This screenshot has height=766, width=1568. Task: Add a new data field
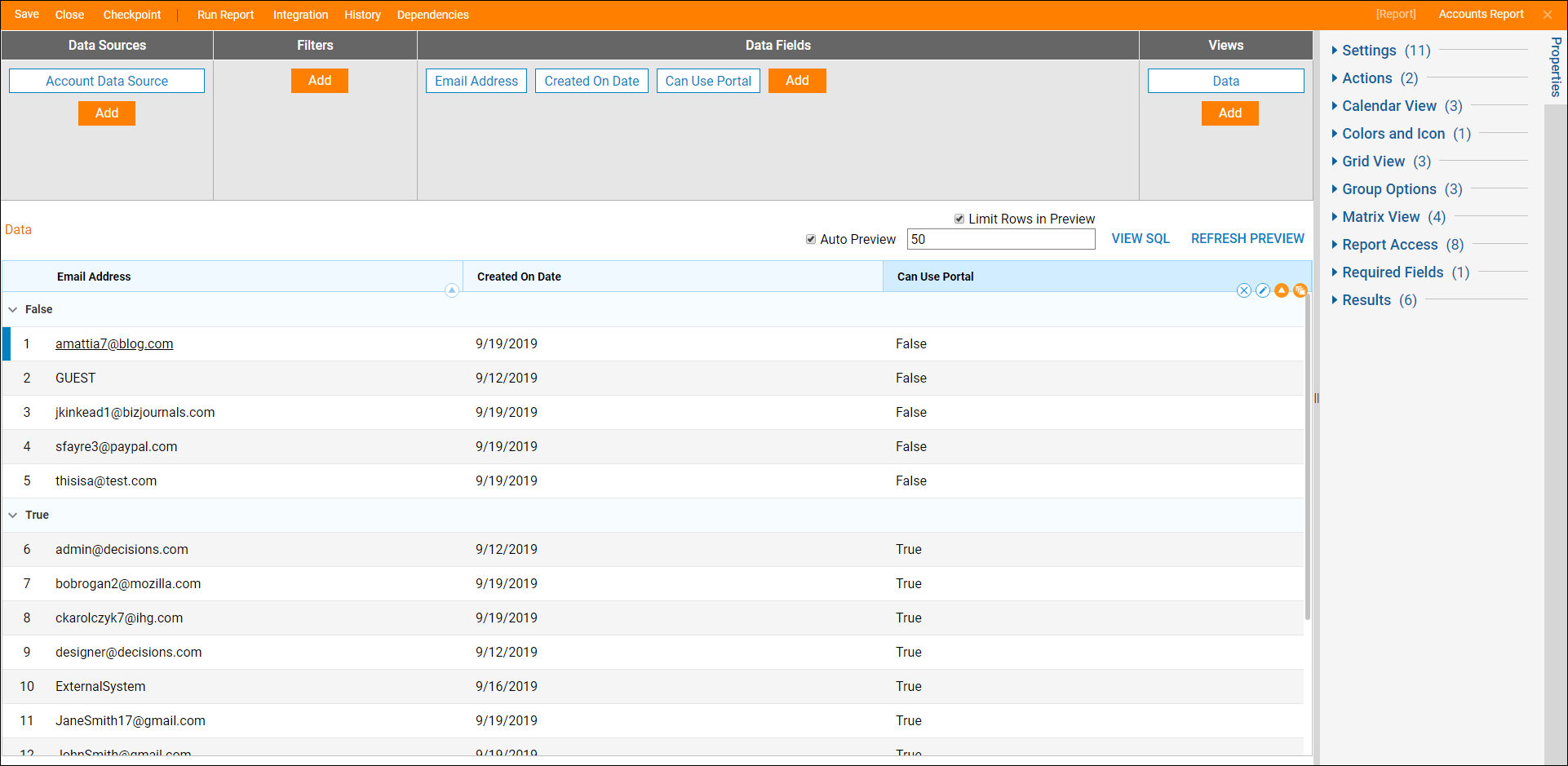point(797,81)
